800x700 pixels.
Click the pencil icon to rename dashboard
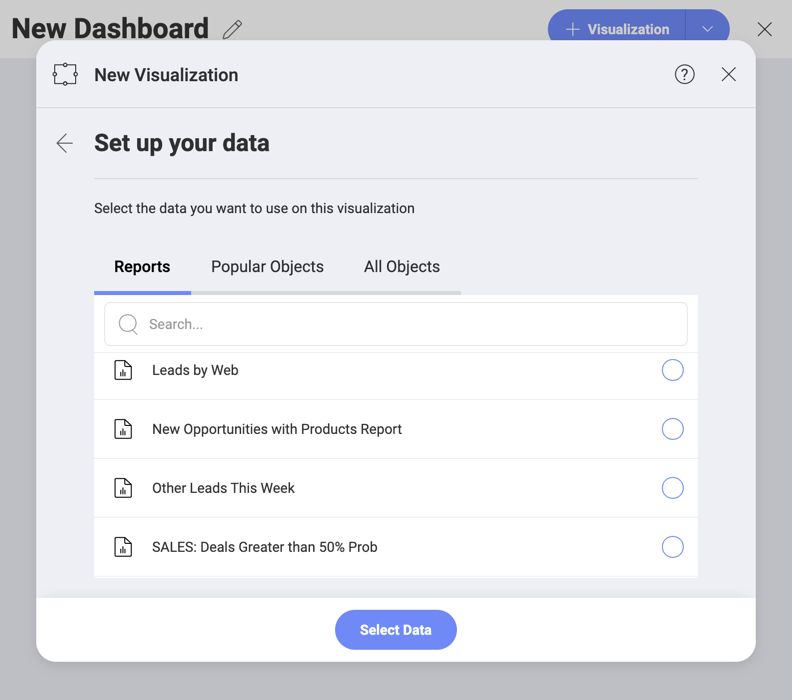232,30
